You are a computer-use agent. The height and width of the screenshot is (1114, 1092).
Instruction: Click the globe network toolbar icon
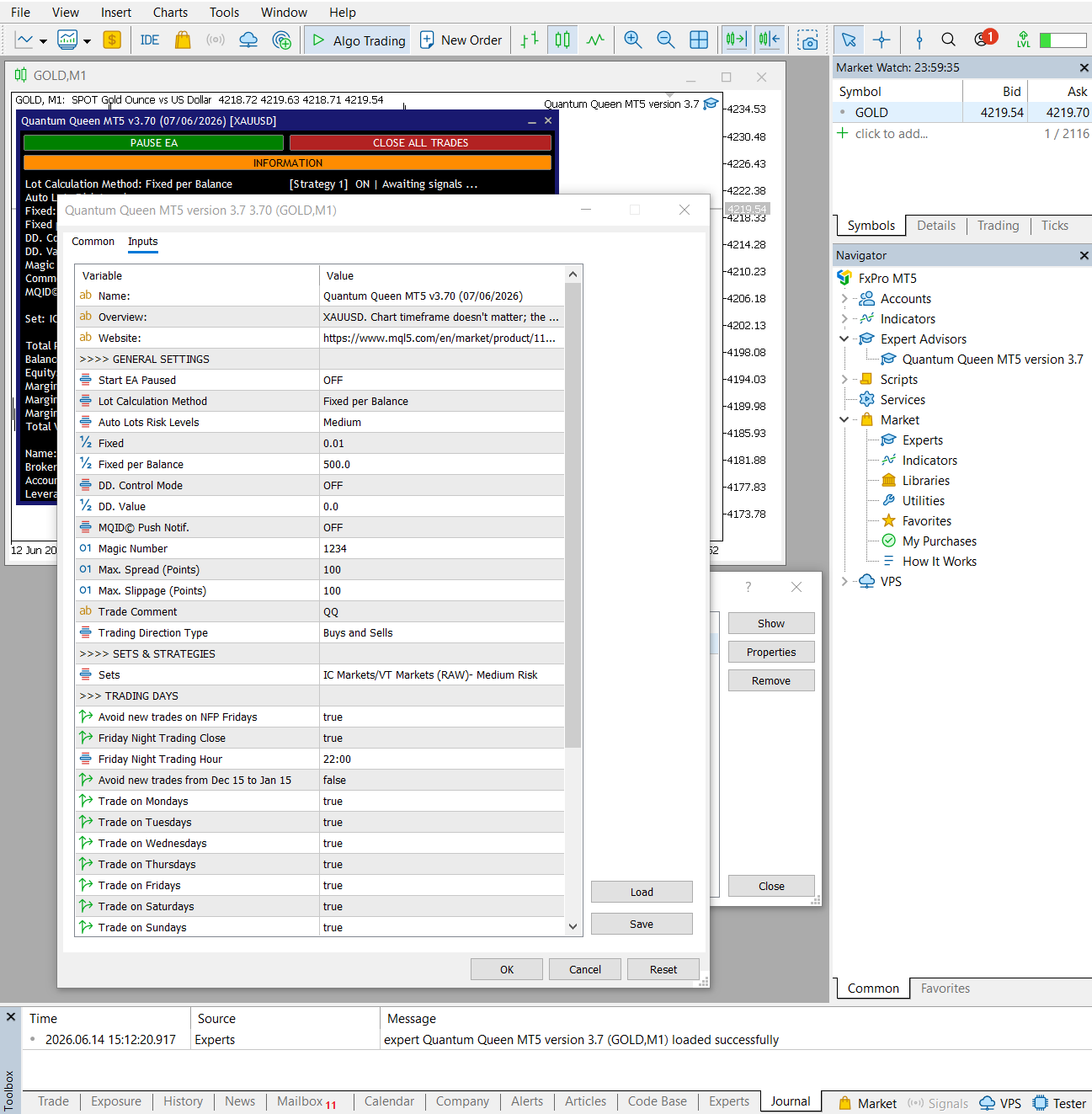pyautogui.click(x=282, y=40)
